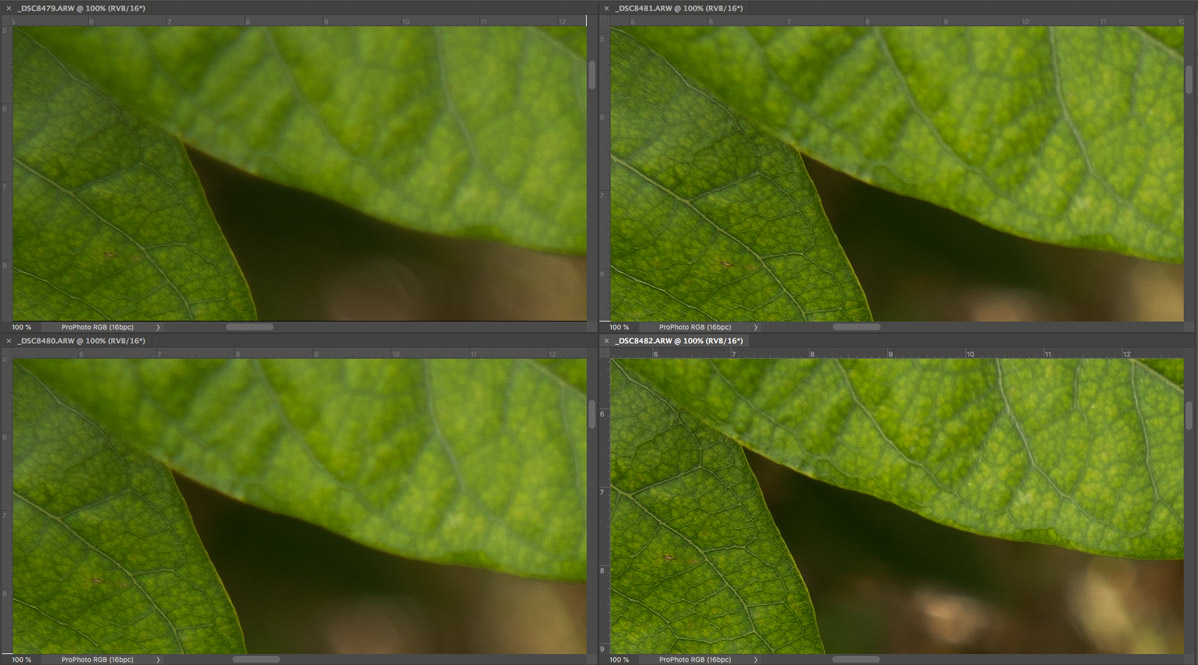Image resolution: width=1198 pixels, height=665 pixels.
Task: Close the _DSC8481.ARW document tab
Action: coord(606,8)
